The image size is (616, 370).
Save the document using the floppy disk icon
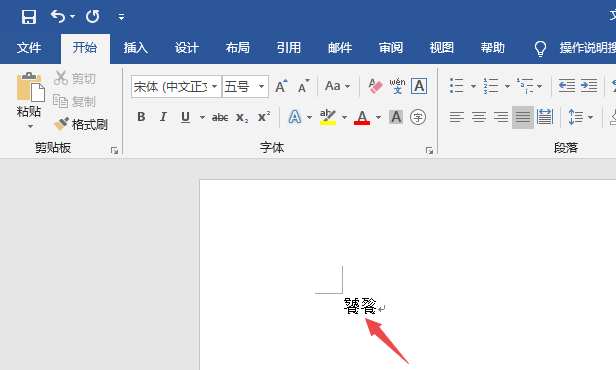click(x=29, y=17)
